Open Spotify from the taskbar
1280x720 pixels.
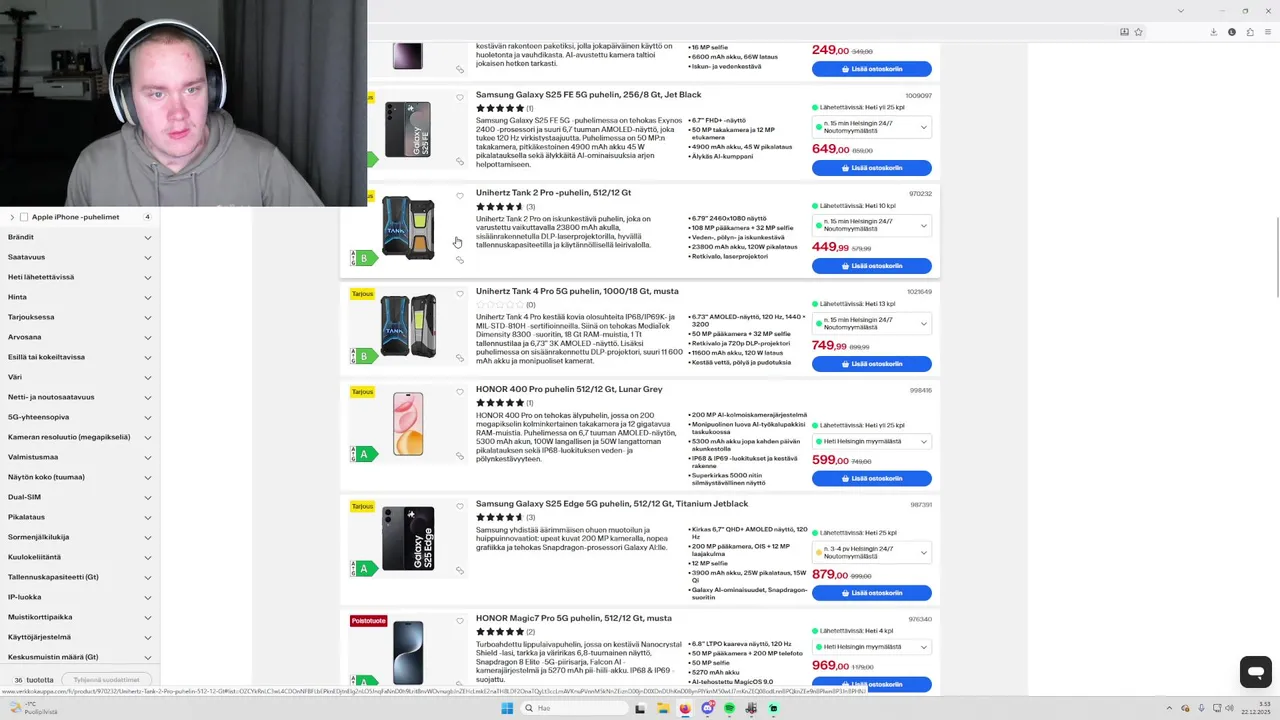coord(729,708)
